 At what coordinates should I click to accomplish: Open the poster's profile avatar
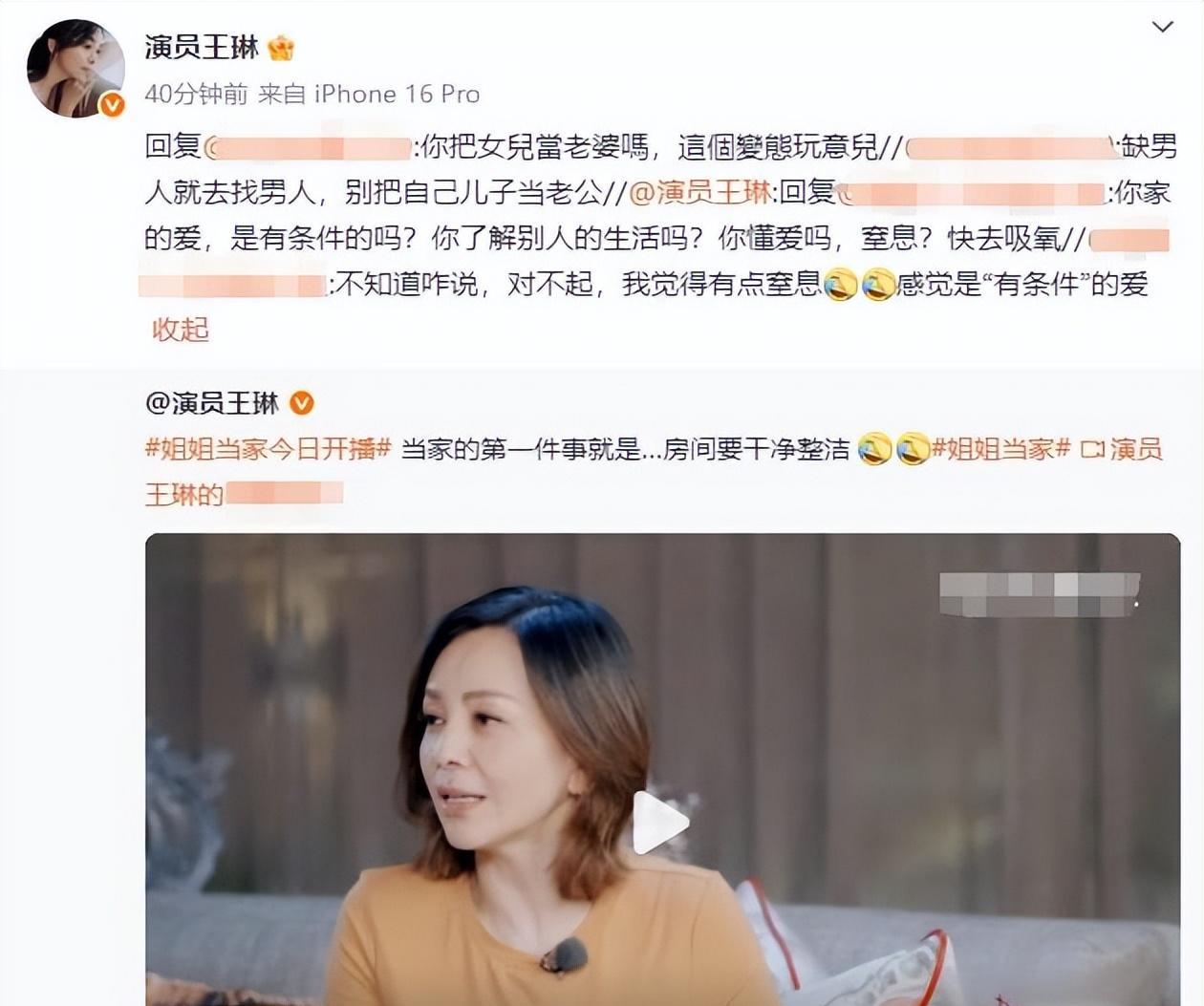pyautogui.click(x=76, y=68)
